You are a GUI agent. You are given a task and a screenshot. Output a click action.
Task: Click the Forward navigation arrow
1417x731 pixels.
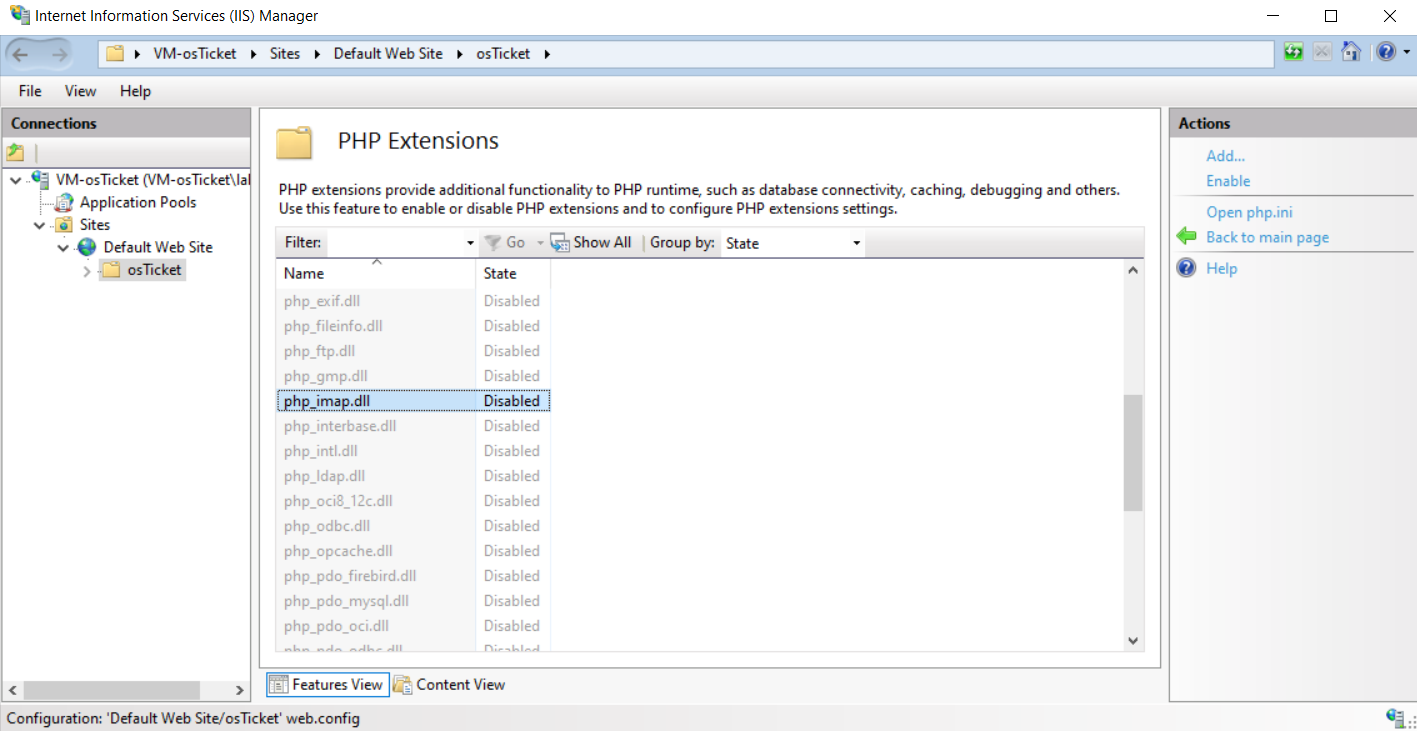58,54
